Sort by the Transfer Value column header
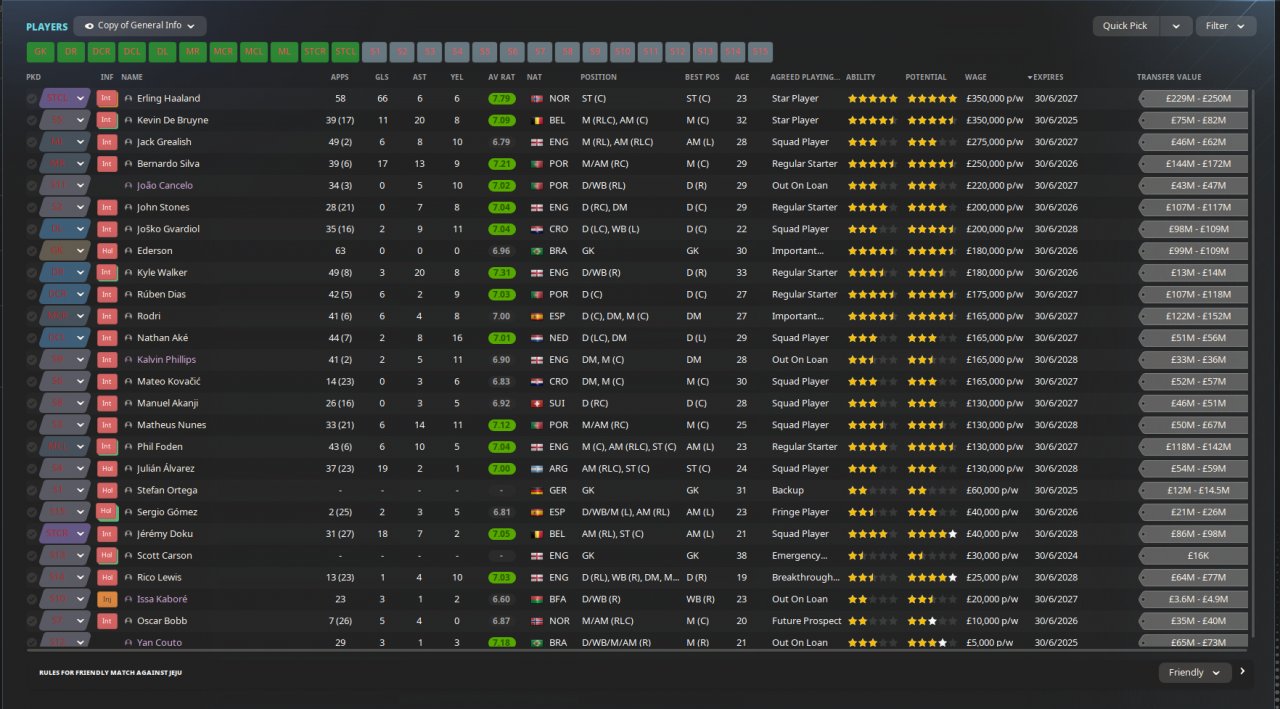This screenshot has width=1280, height=709. (1169, 77)
